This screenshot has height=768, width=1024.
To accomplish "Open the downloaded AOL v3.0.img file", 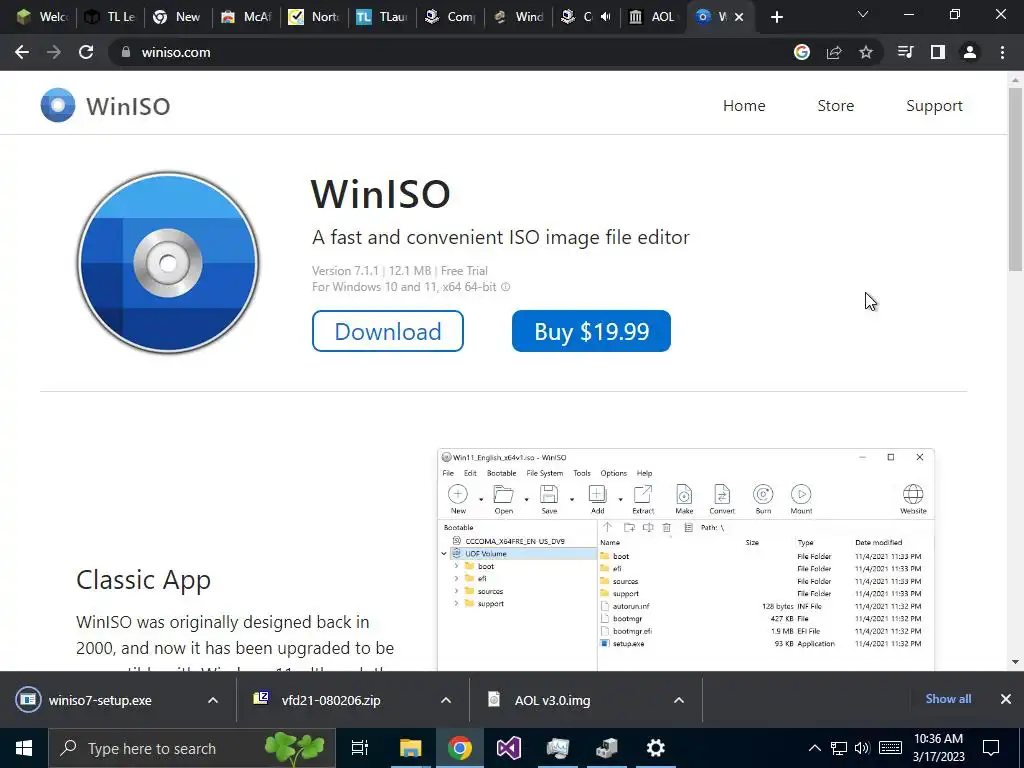I will 552,700.
